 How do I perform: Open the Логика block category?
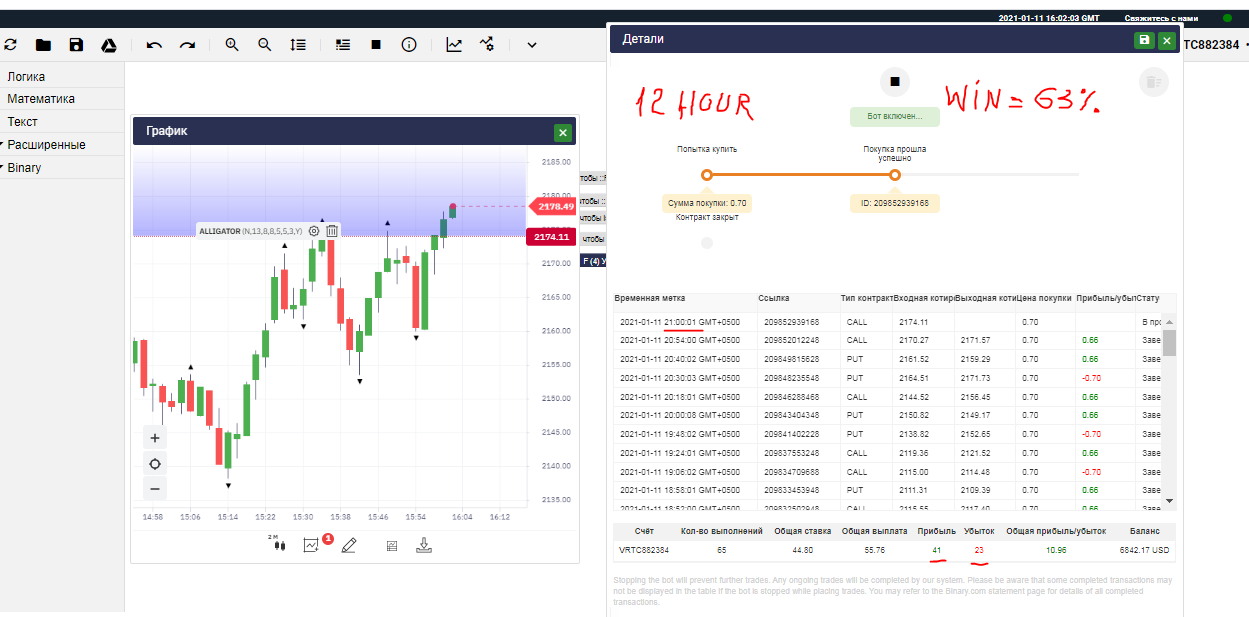pos(26,77)
